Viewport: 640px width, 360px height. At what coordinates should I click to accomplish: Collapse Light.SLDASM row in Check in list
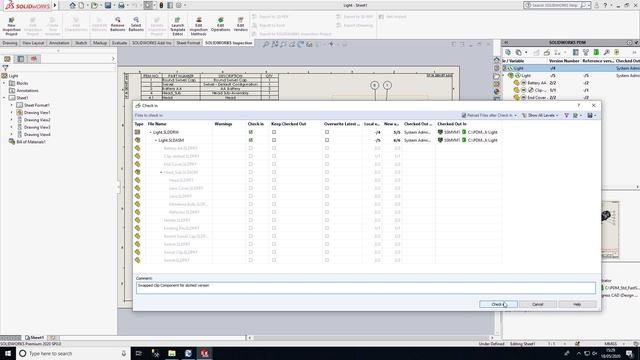point(156,140)
